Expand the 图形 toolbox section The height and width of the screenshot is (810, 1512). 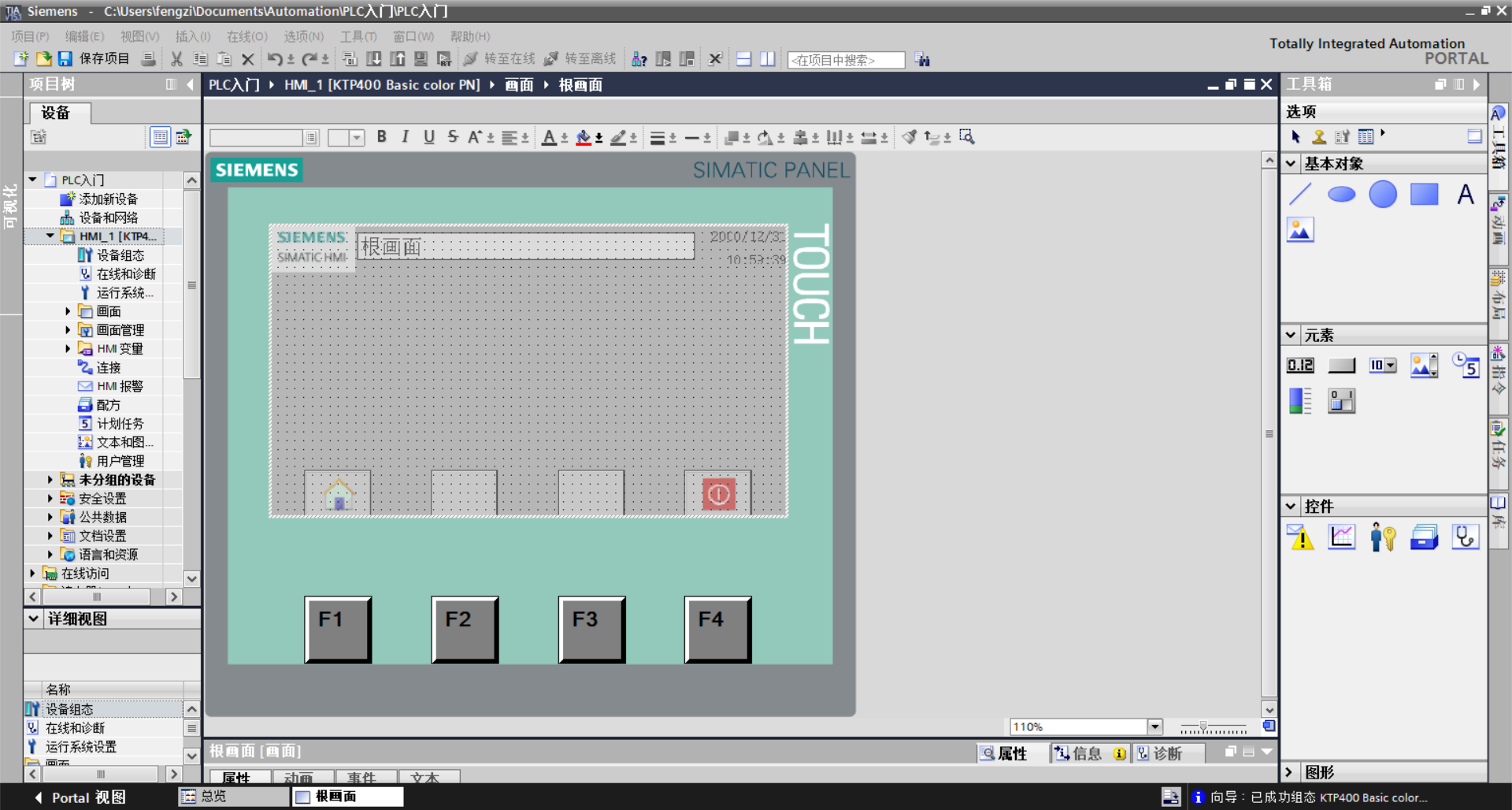pyautogui.click(x=1290, y=772)
